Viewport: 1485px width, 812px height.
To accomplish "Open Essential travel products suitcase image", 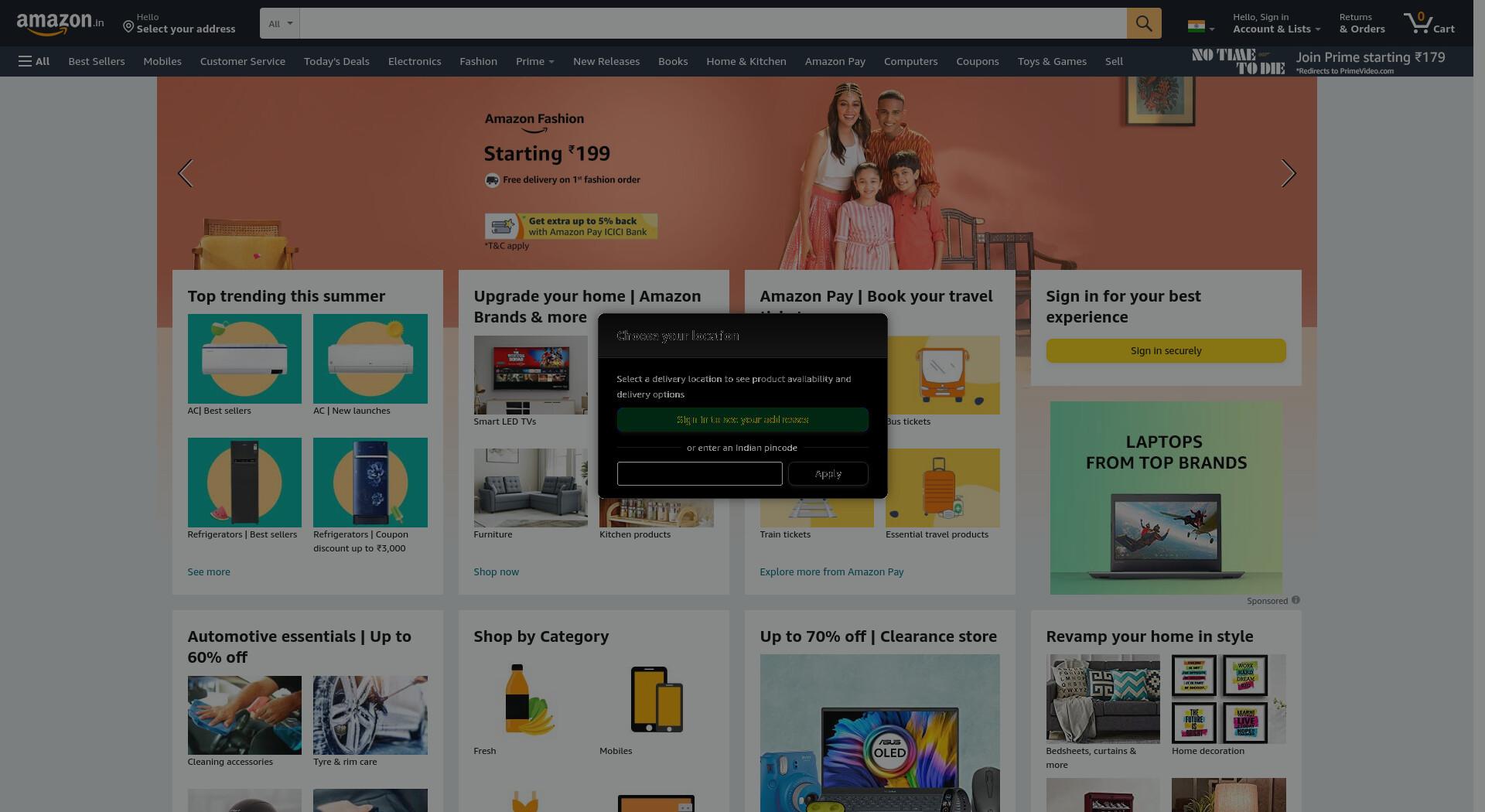I will (943, 488).
